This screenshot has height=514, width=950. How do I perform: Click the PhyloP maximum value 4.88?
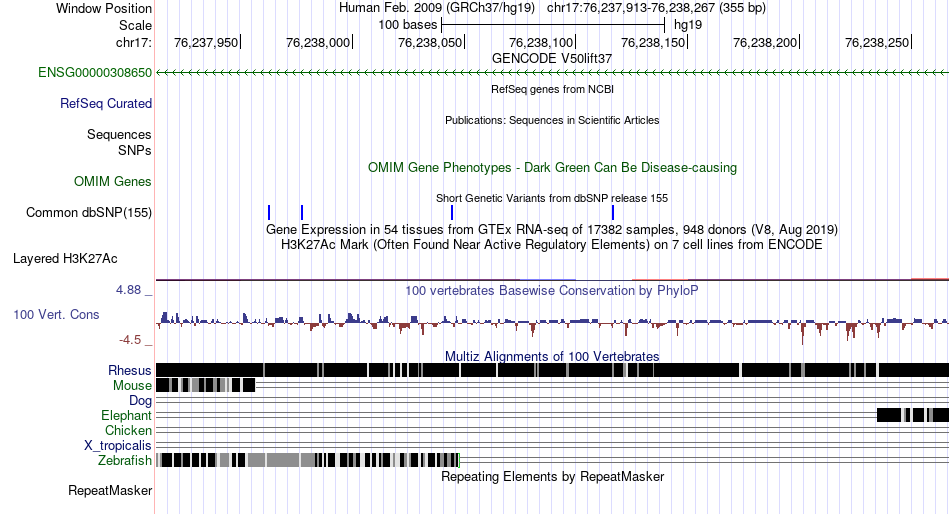coord(129,290)
